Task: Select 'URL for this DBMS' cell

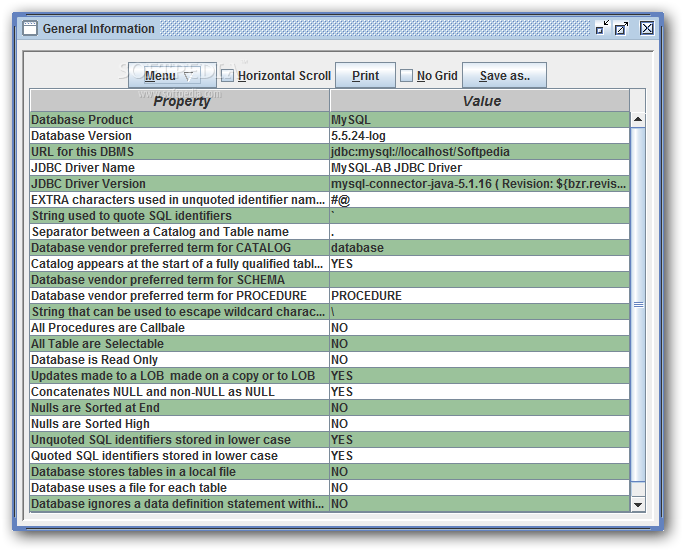Action: pyautogui.click(x=180, y=152)
